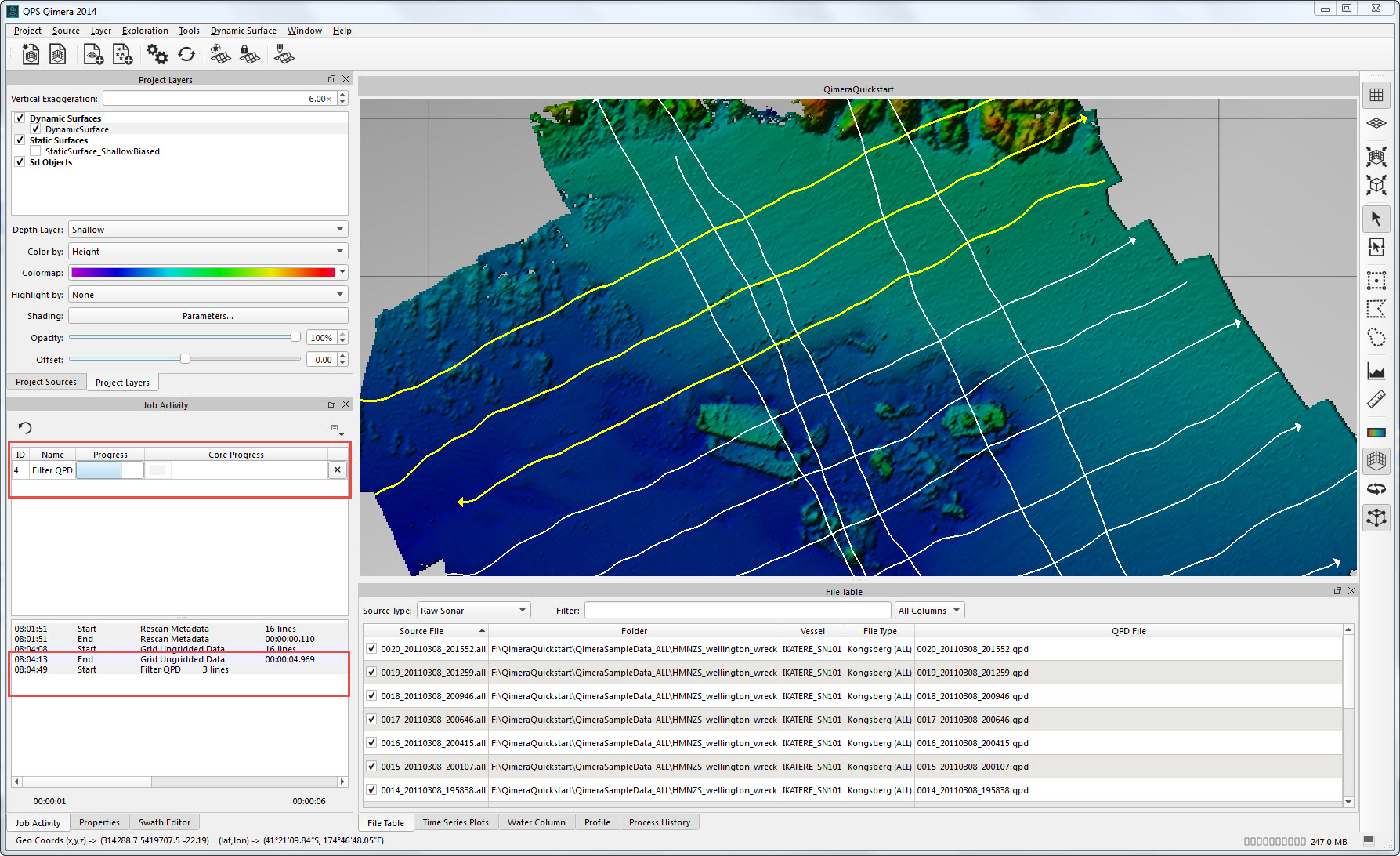This screenshot has height=856, width=1400.
Task: Click the rainbow colormap icon in sidebar
Action: click(1376, 433)
